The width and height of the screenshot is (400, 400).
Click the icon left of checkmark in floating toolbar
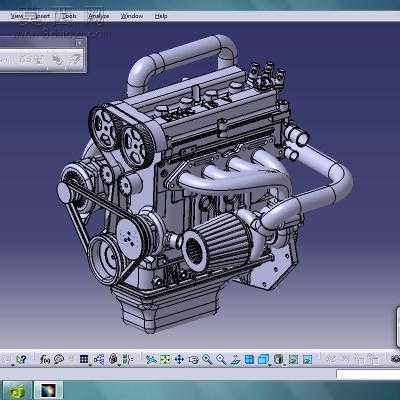pyautogui.click(x=58, y=60)
